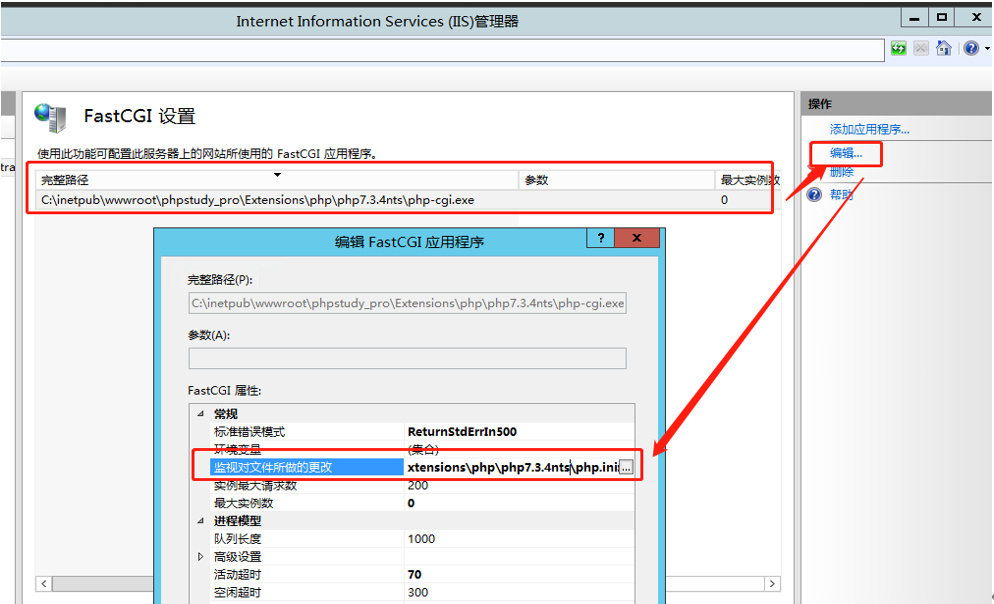Screen dimensions: 994x604
Task: Open the help icon in the address toolbar
Action: [971, 48]
